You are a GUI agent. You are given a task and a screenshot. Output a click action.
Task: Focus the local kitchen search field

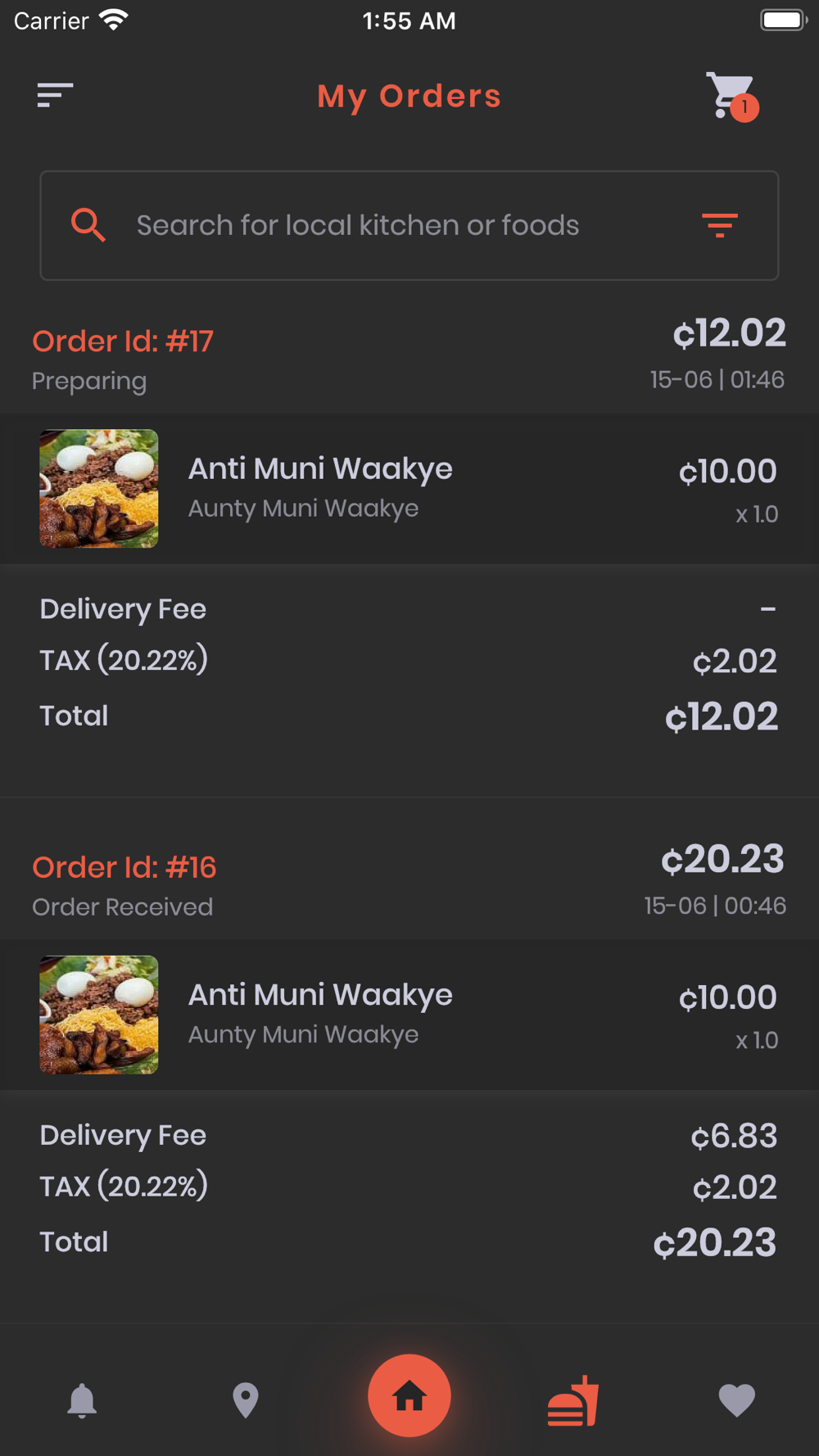coord(409,225)
